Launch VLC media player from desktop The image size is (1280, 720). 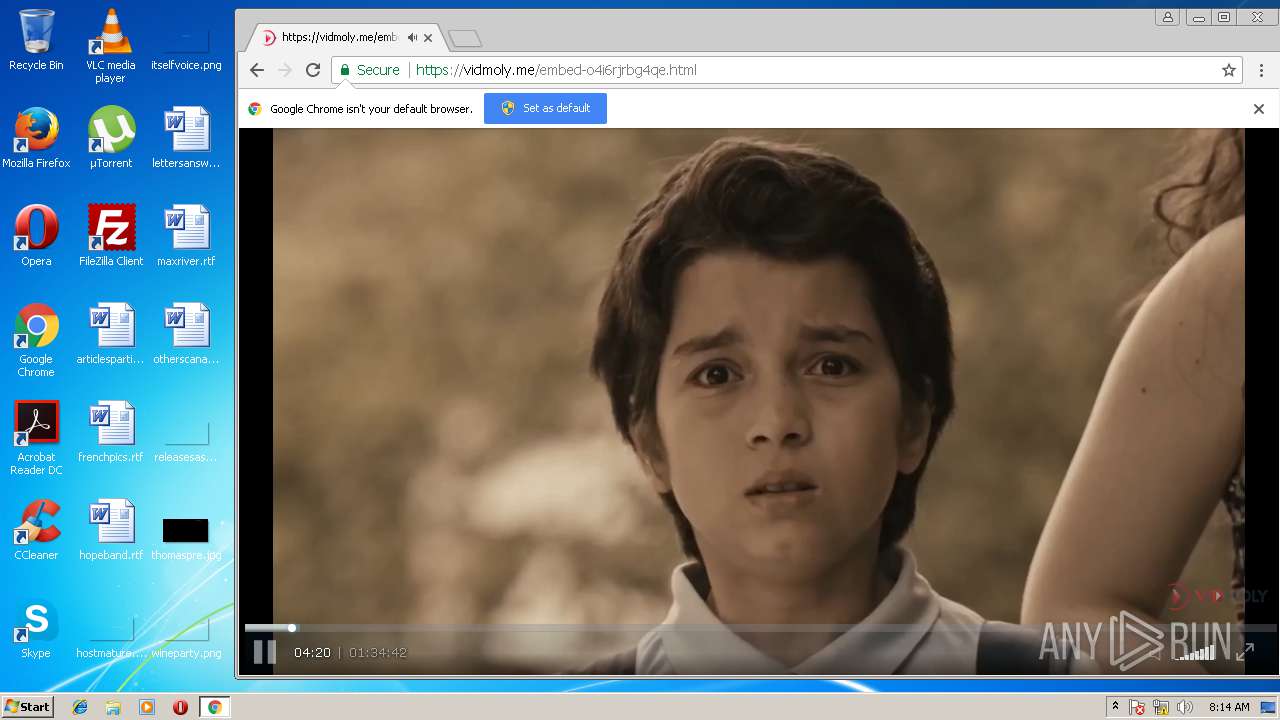pos(110,46)
